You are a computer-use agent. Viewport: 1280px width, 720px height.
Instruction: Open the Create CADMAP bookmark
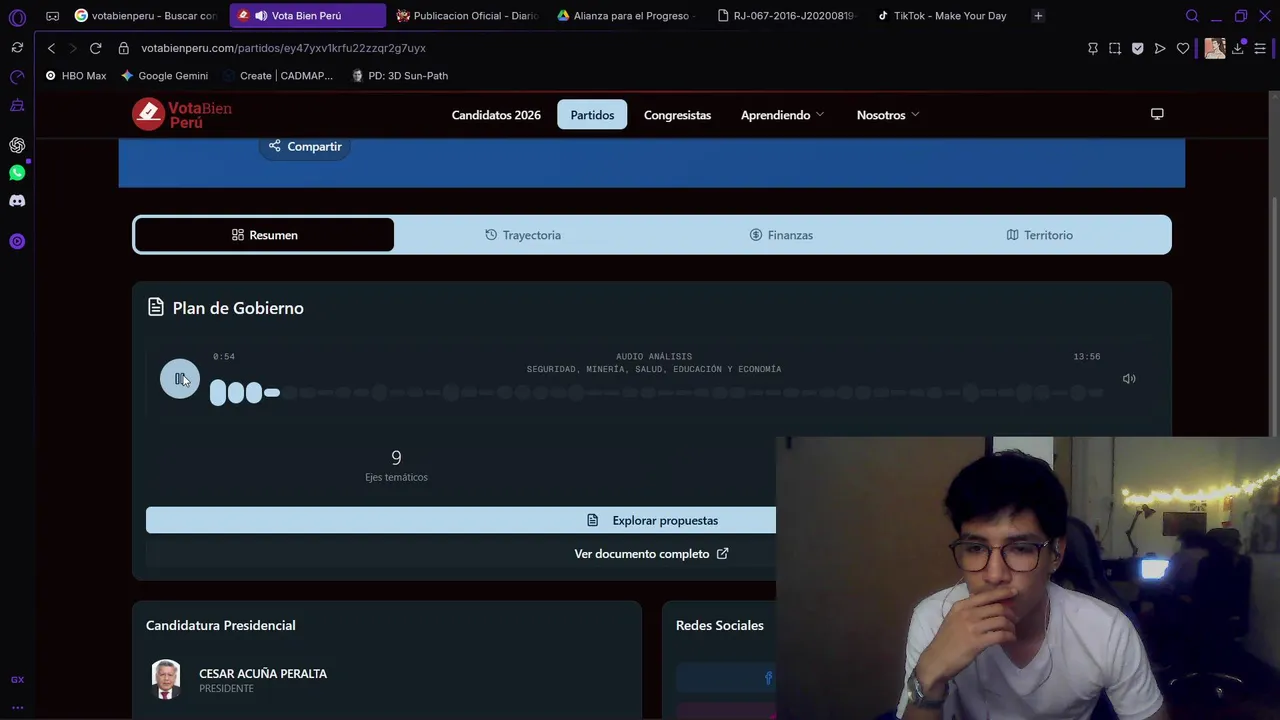click(278, 76)
